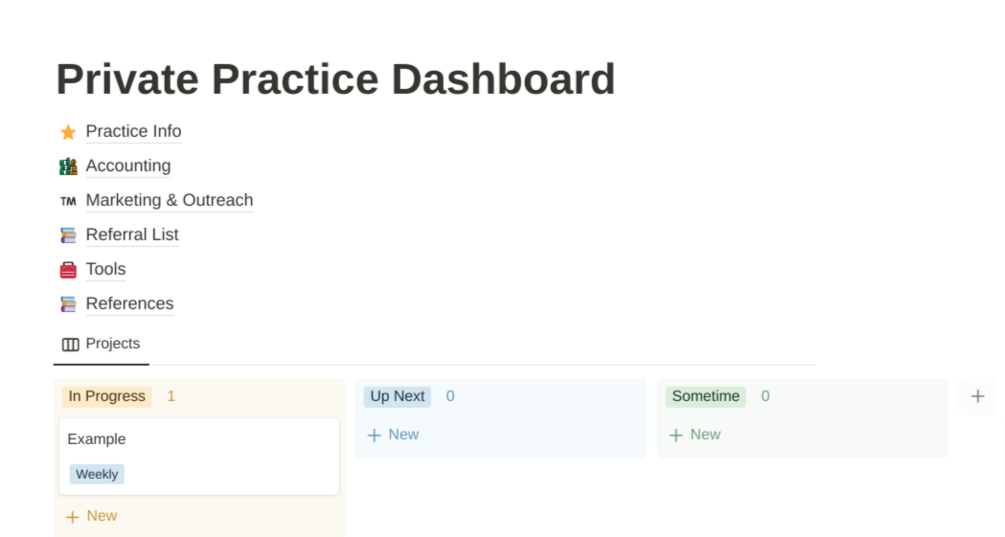Click the board icon on Projects tab
This screenshot has height=537, width=1005.
click(70, 344)
